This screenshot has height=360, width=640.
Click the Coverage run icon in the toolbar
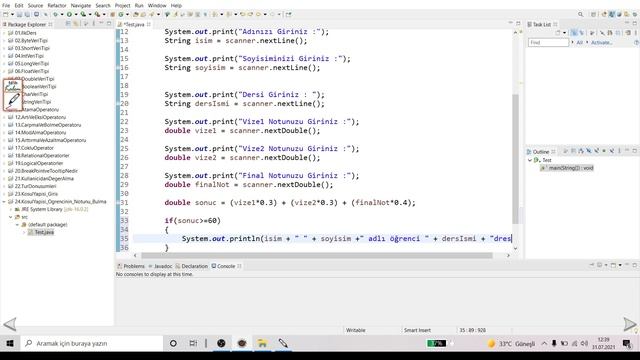[x=83, y=14]
